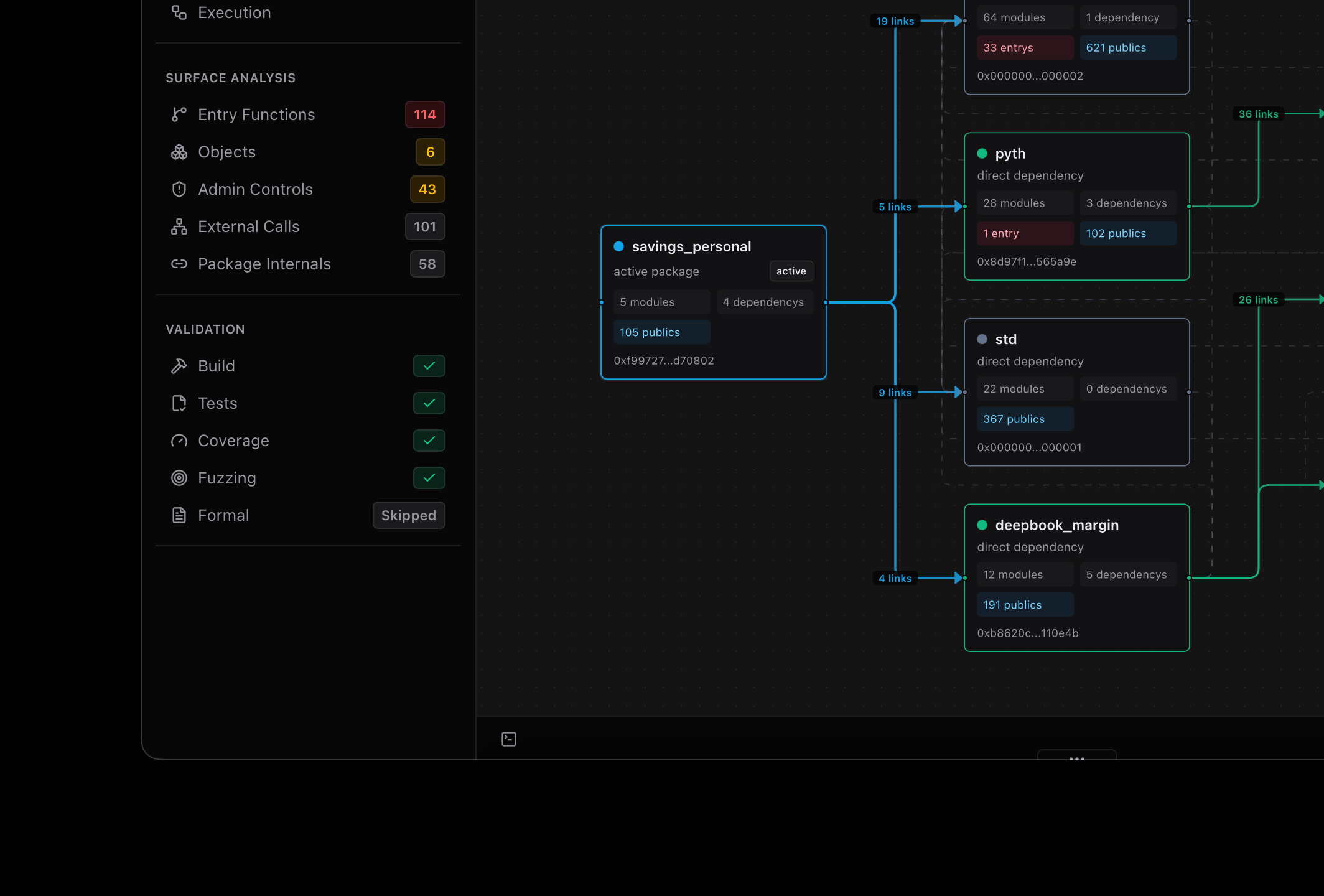Select the Fuzzing validation row
The image size is (1324, 896).
(x=308, y=478)
